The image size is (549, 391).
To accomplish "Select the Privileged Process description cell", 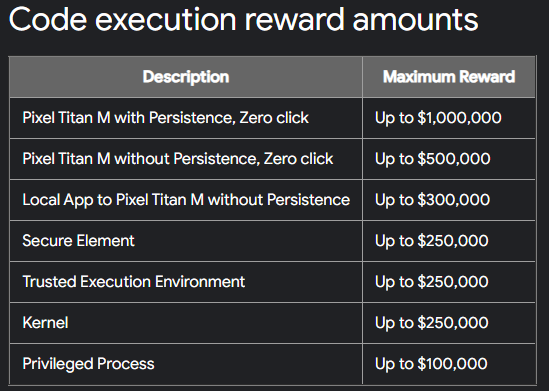I will pos(186,364).
